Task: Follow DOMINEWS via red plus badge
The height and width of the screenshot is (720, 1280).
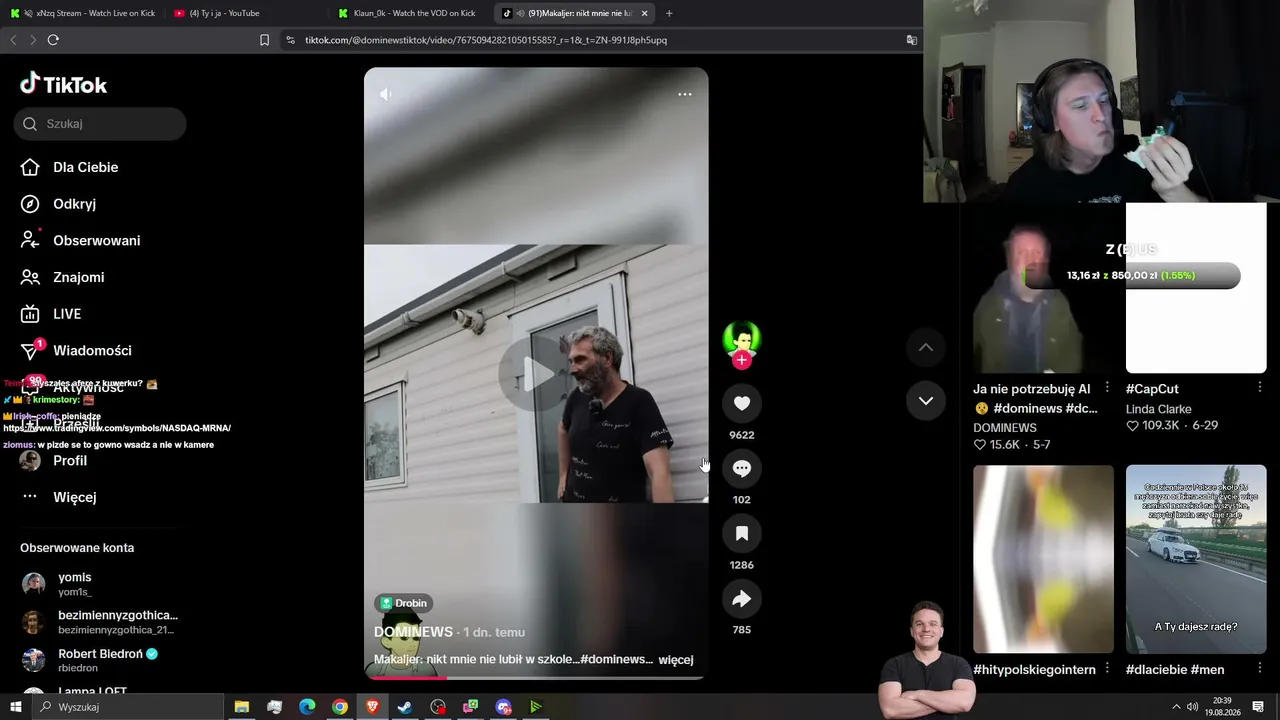Action: tap(742, 361)
